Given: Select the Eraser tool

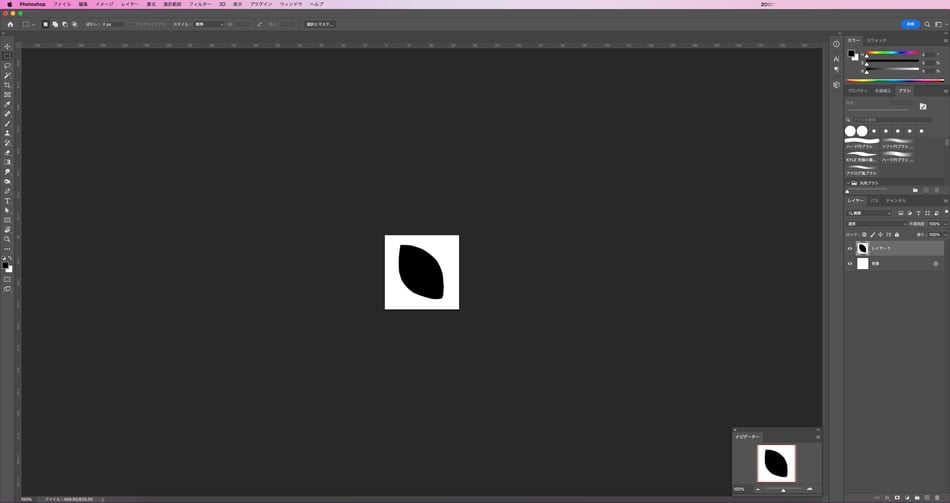Looking at the screenshot, I should (x=7, y=153).
